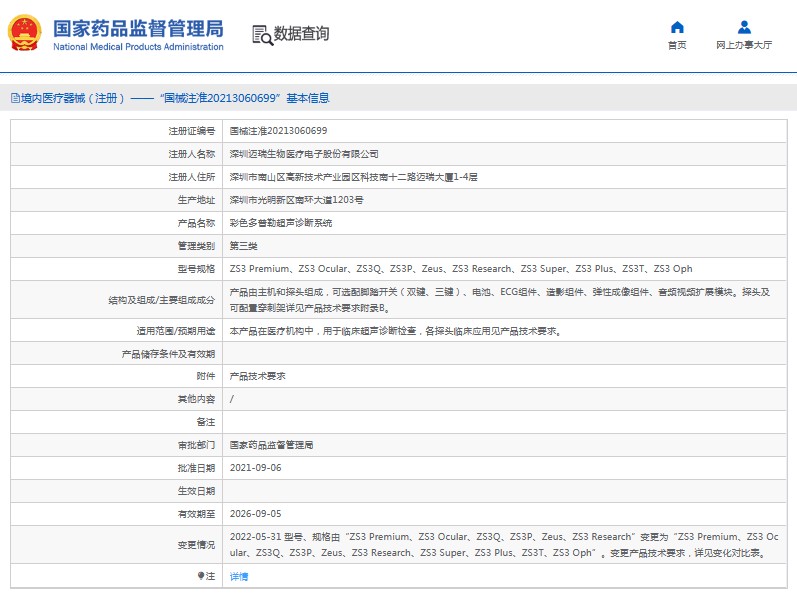Select registration number 国械注准20213060699 value cell
Image resolution: width=797 pixels, height=596 pixels.
pos(279,131)
